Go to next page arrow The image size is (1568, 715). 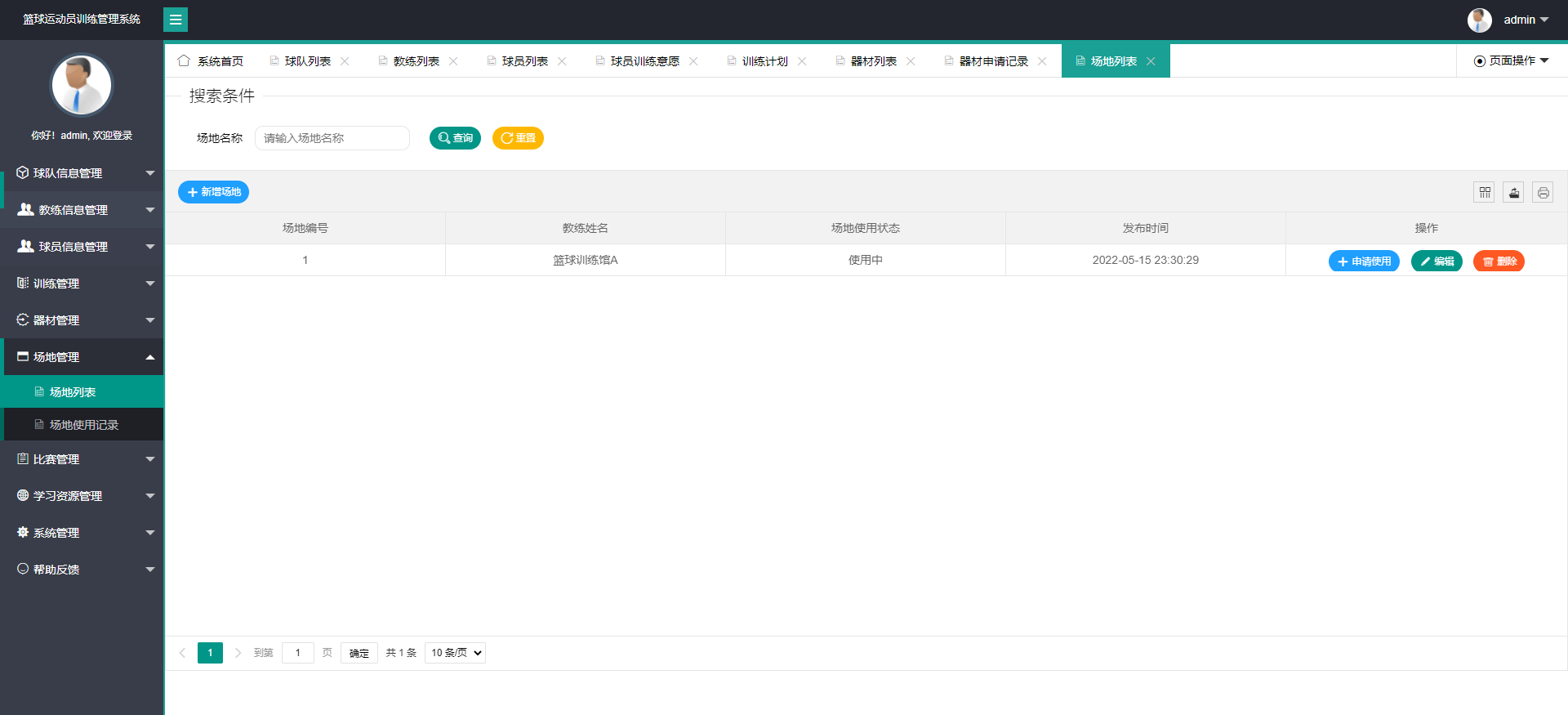click(x=238, y=653)
